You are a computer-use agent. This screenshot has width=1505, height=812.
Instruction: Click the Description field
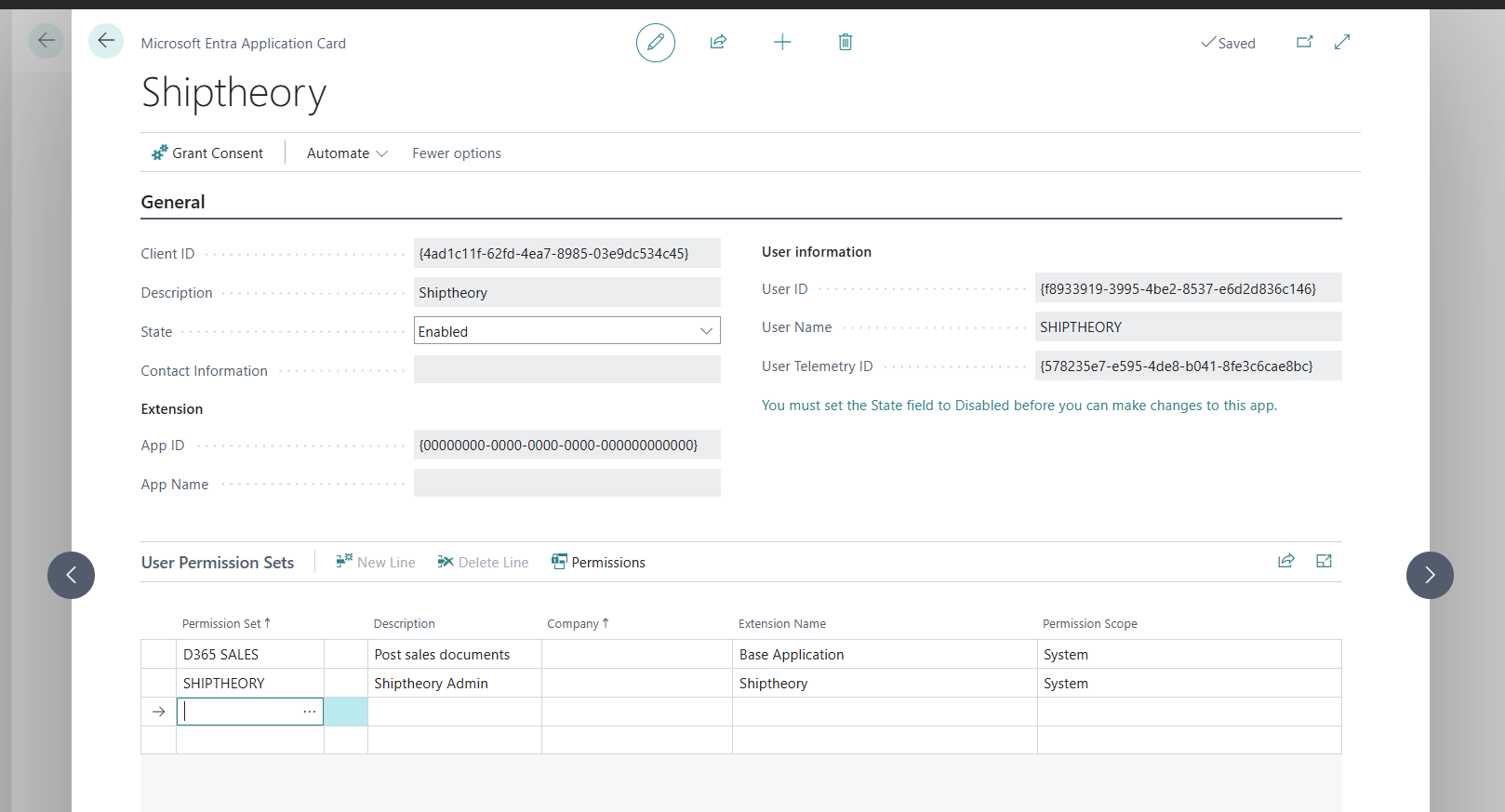pos(567,292)
